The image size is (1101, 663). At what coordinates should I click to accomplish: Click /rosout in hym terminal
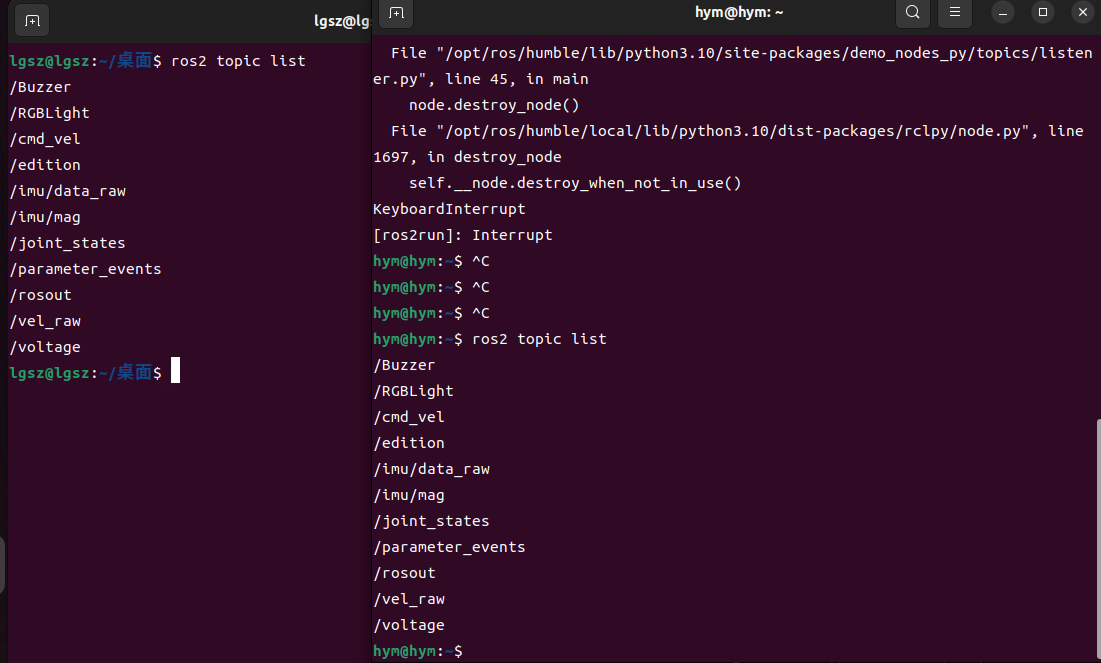[404, 573]
